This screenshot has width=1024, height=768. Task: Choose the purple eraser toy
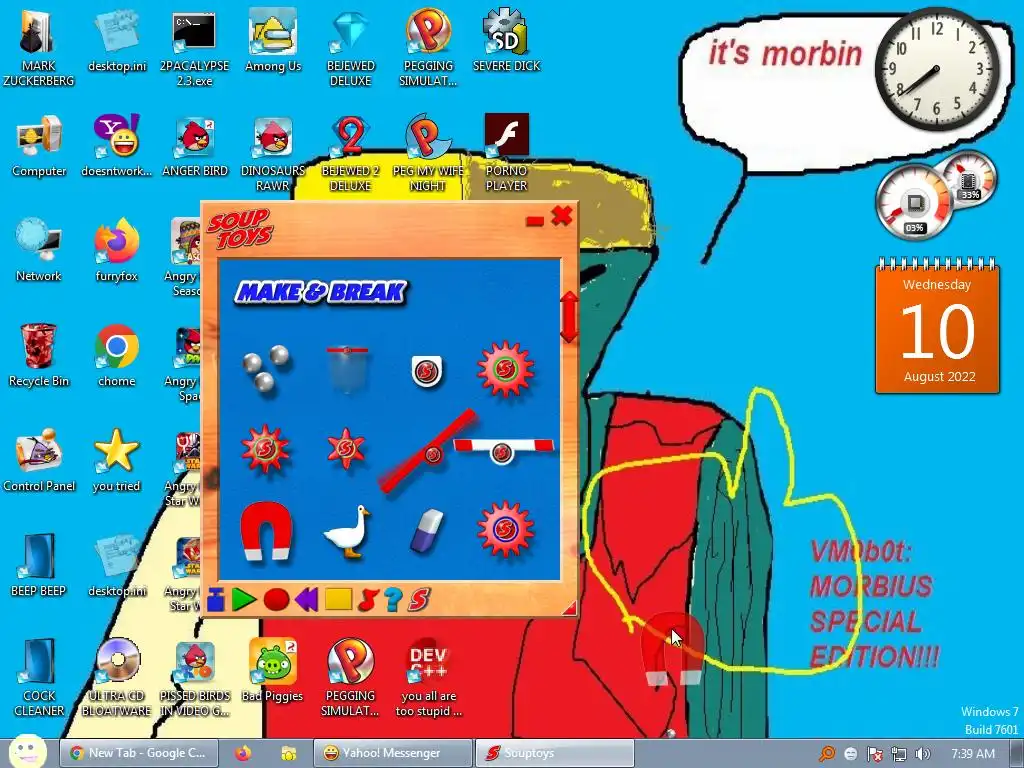pyautogui.click(x=426, y=530)
